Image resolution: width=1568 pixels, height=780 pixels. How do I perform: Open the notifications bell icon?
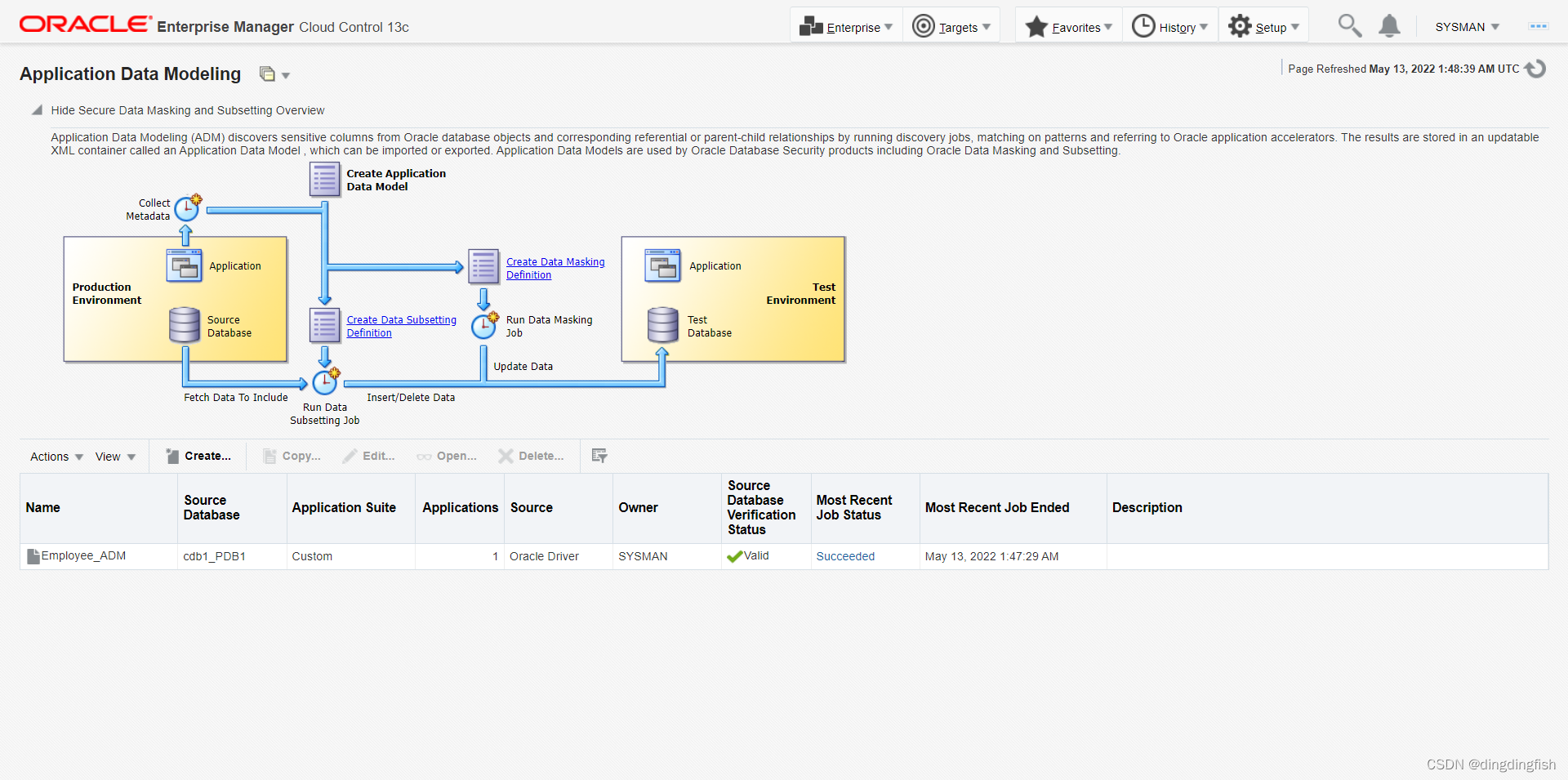pos(1389,26)
